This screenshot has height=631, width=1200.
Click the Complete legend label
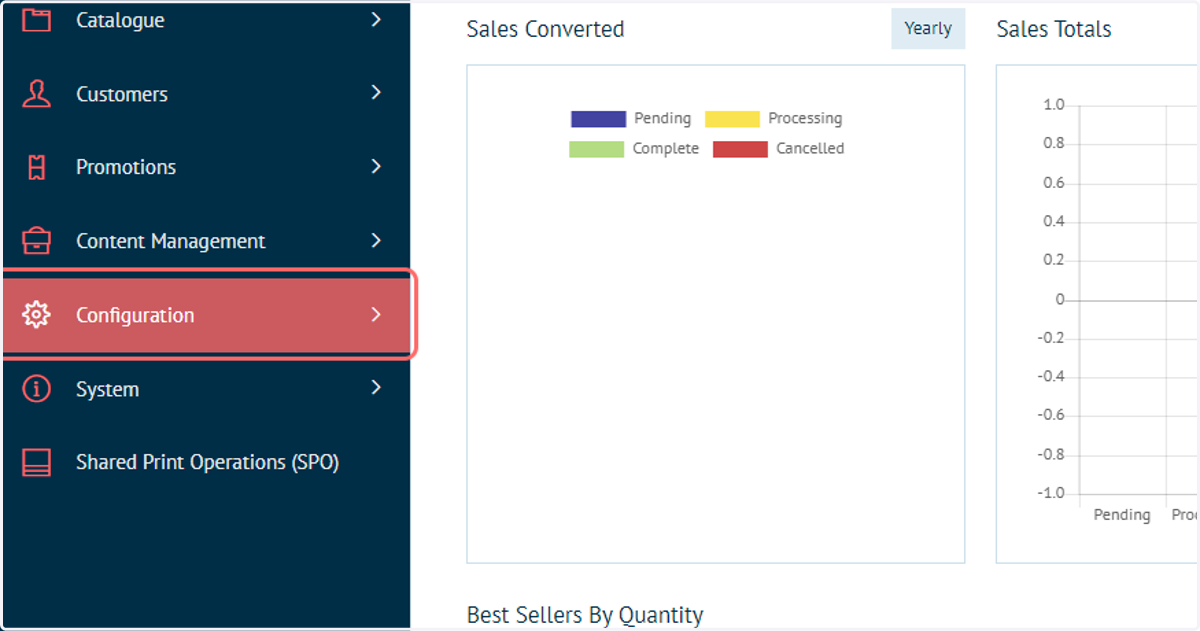tap(666, 148)
